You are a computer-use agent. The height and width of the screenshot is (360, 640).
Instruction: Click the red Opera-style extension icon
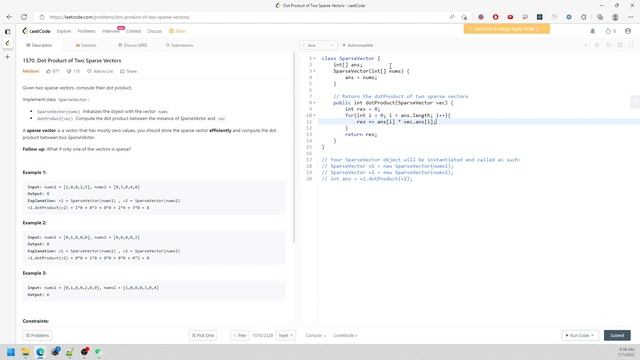496,17
